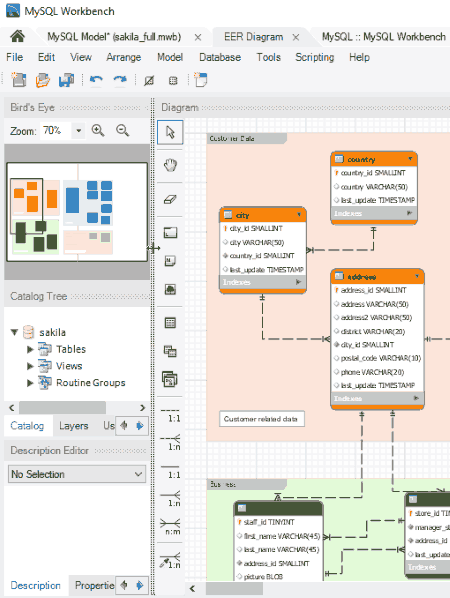
Task: Open the Database menu
Action: click(220, 57)
